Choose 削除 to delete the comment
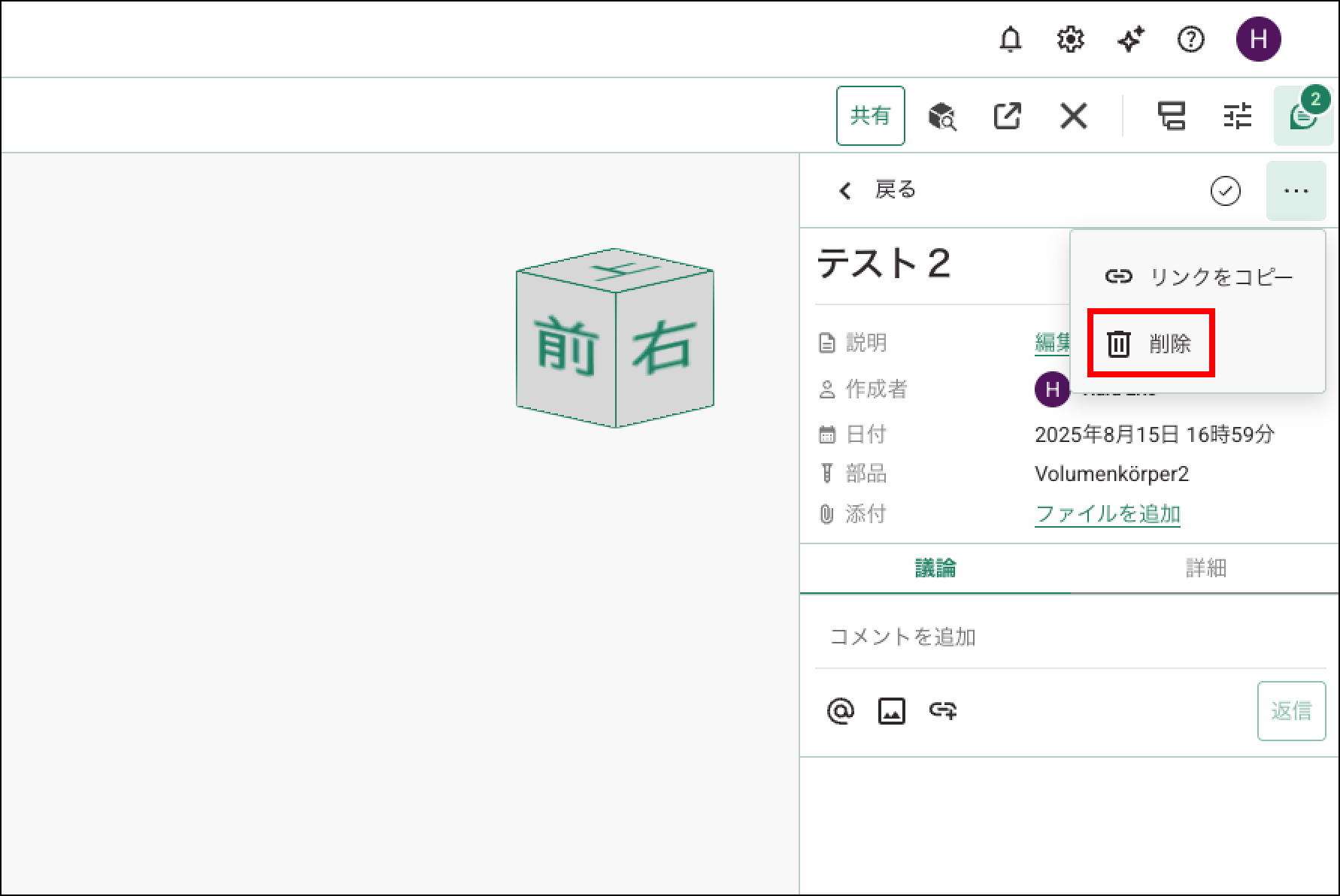 pyautogui.click(x=1151, y=344)
